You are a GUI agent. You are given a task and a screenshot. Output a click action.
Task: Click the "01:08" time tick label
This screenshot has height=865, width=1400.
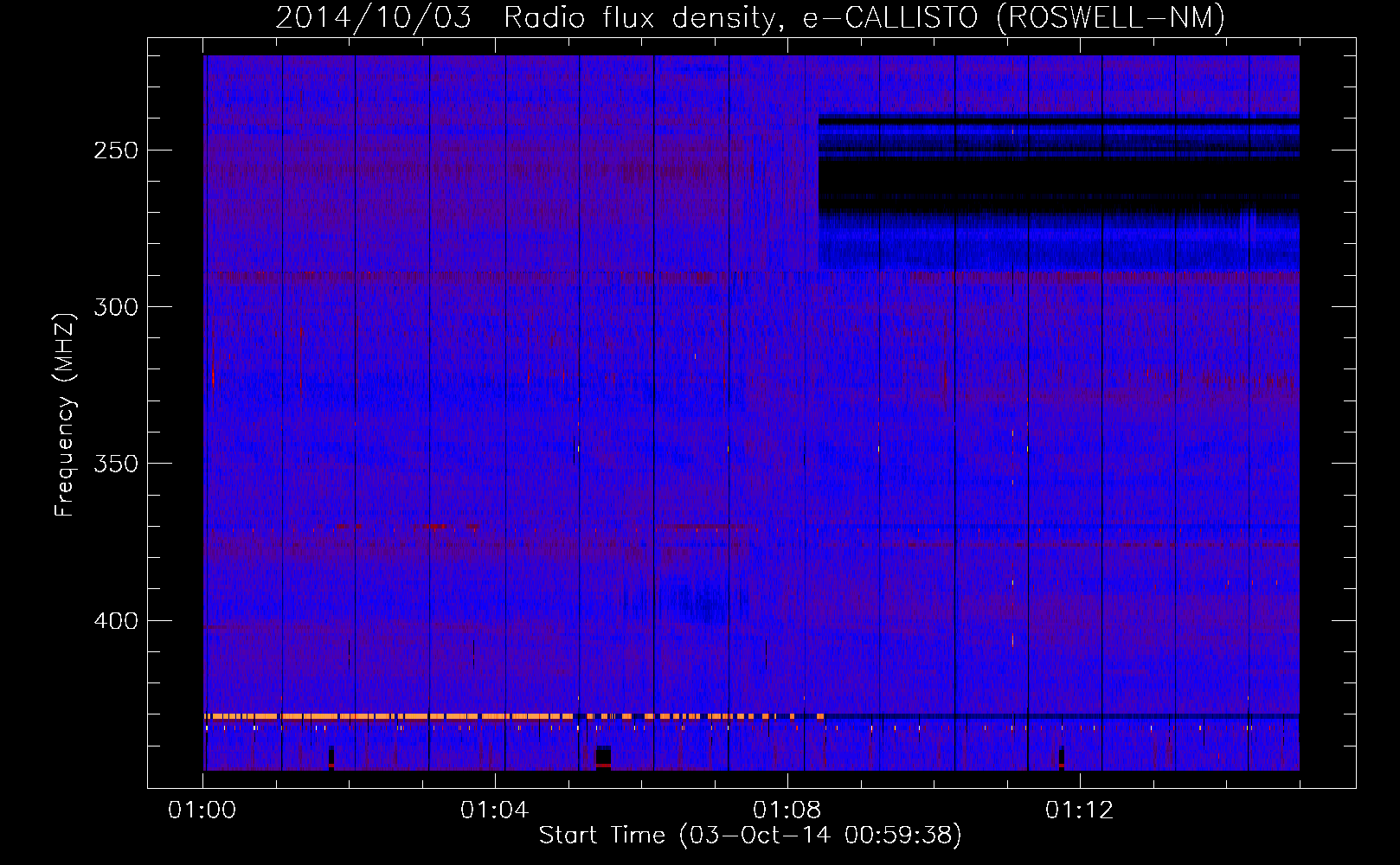787,811
